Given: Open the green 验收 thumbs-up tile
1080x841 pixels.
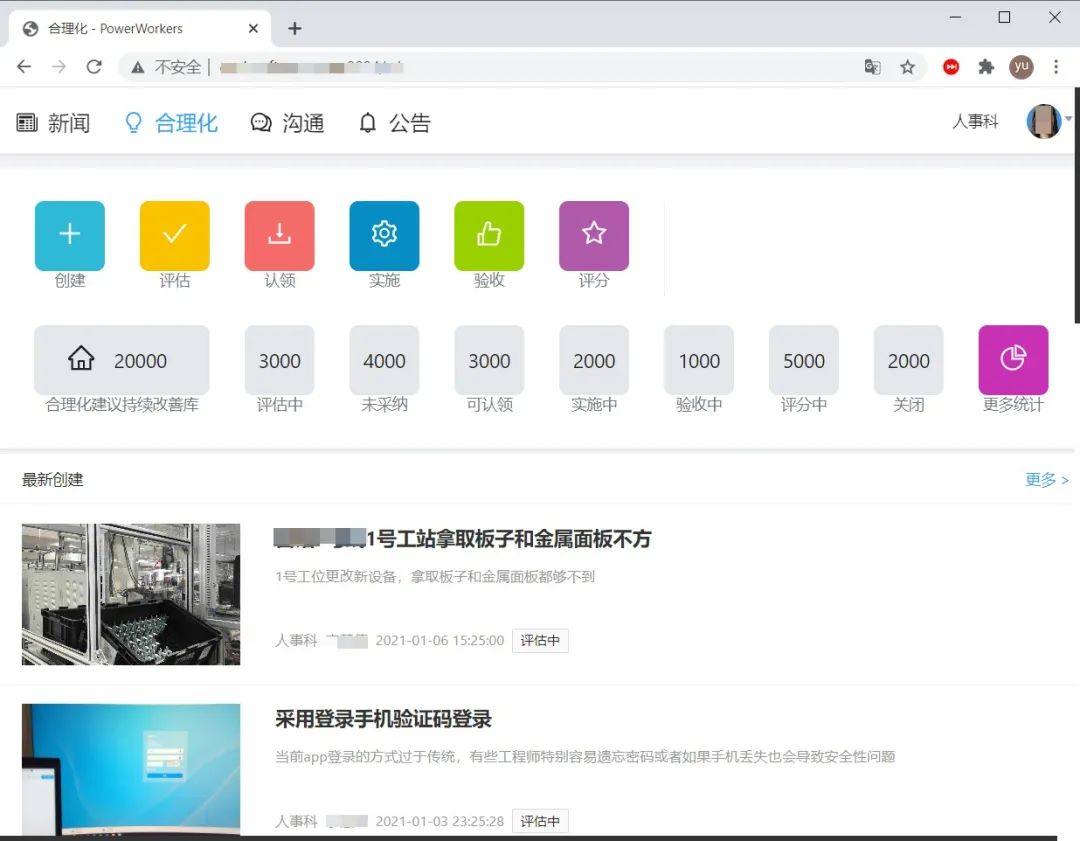Looking at the screenshot, I should click(x=489, y=236).
